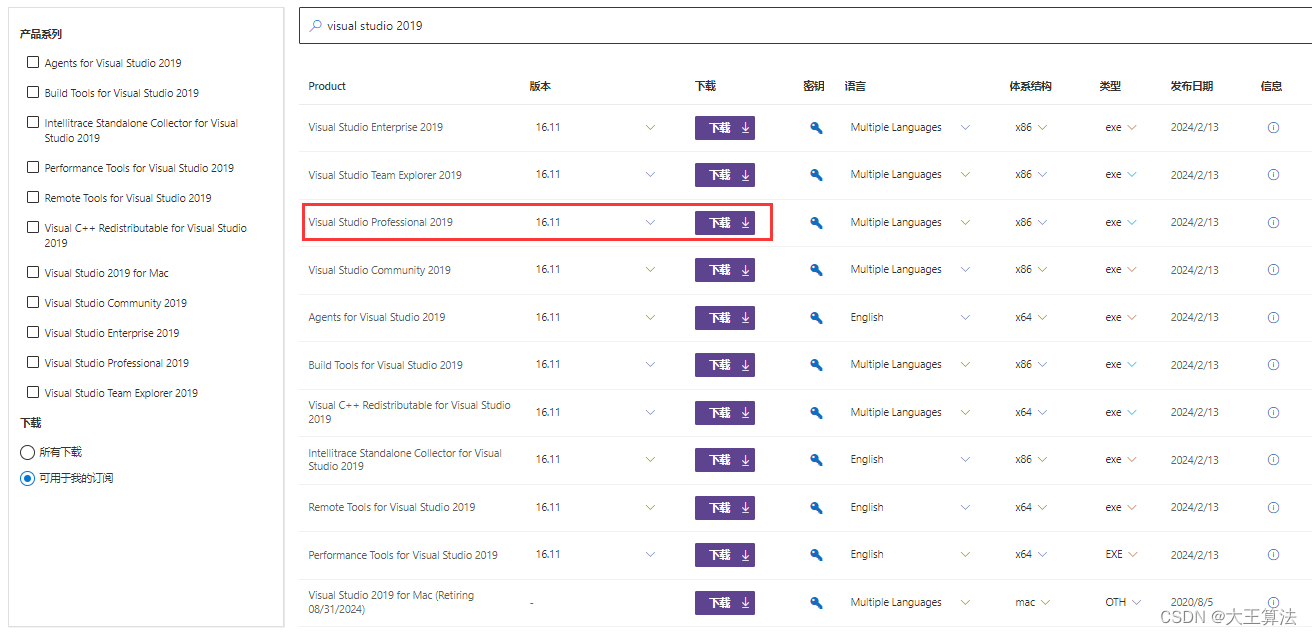Screen dimensions: 1312x635
Task: Check Build Tools for Visual Studio 2019 filter
Action: point(34,92)
